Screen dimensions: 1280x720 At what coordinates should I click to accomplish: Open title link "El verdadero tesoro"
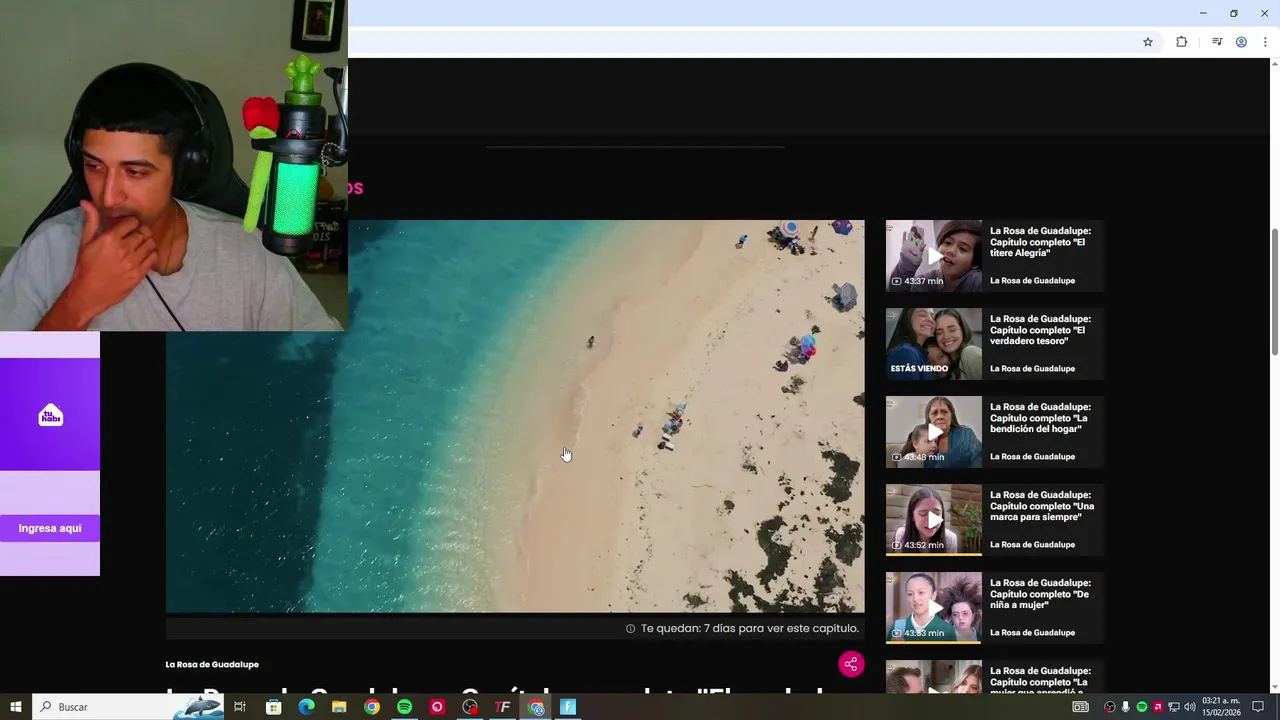pos(1040,330)
